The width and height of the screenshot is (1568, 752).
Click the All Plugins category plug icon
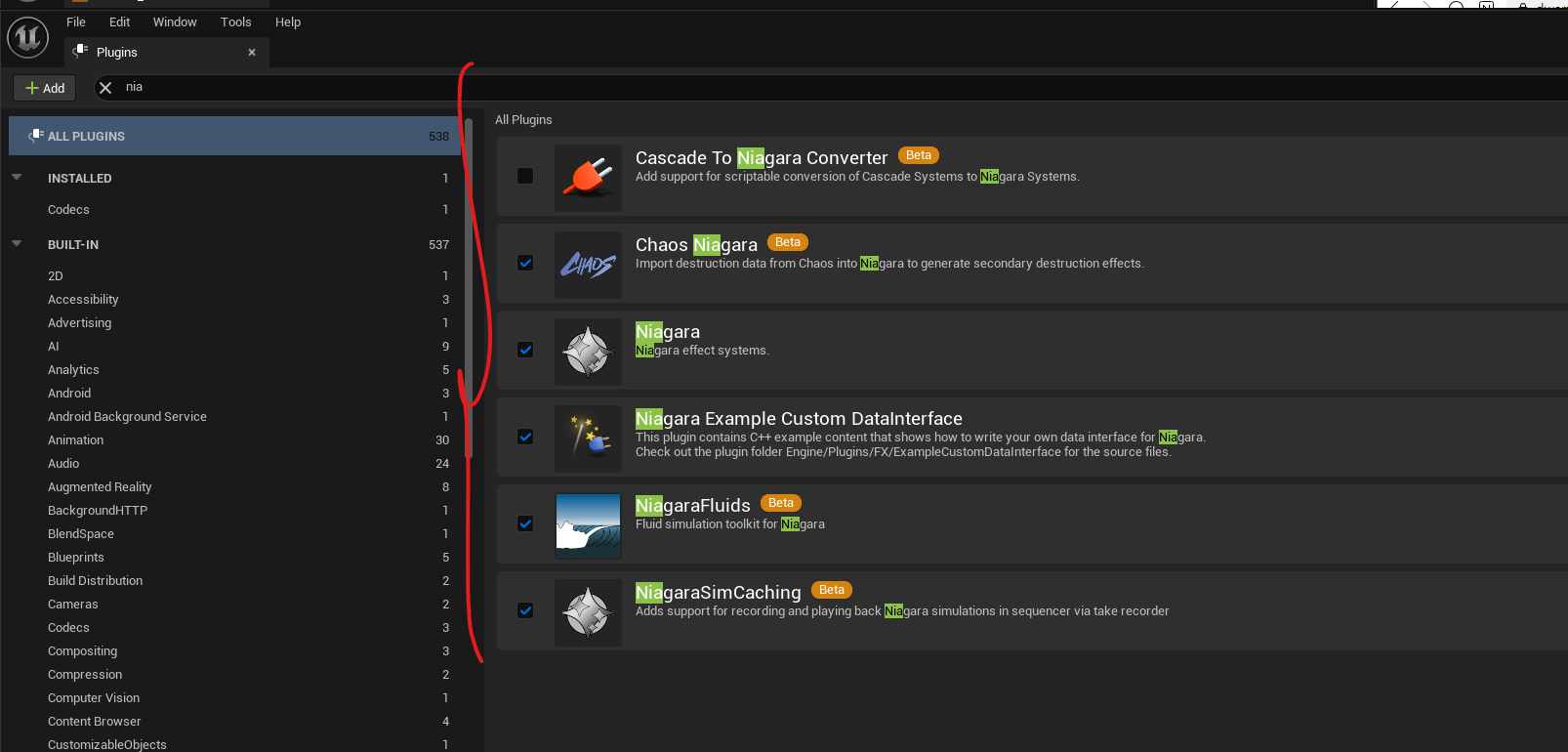pyautogui.click(x=36, y=136)
